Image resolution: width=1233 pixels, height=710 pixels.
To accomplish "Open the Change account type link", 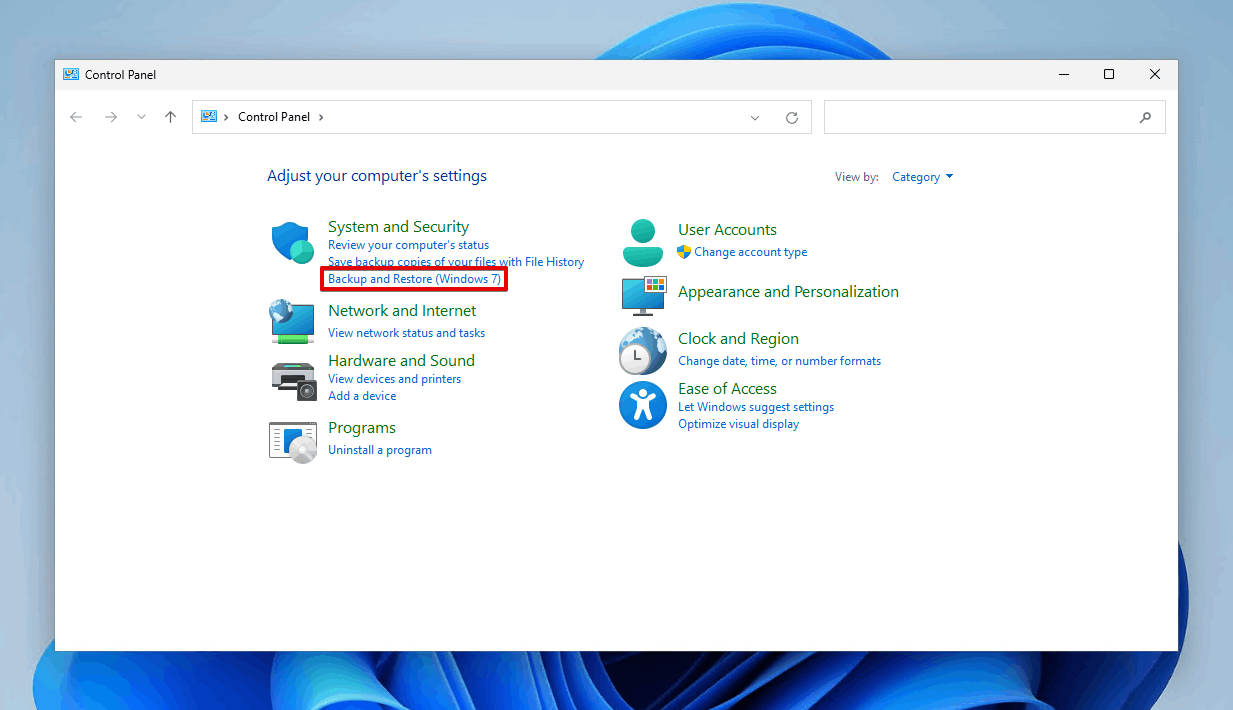I will (x=749, y=252).
